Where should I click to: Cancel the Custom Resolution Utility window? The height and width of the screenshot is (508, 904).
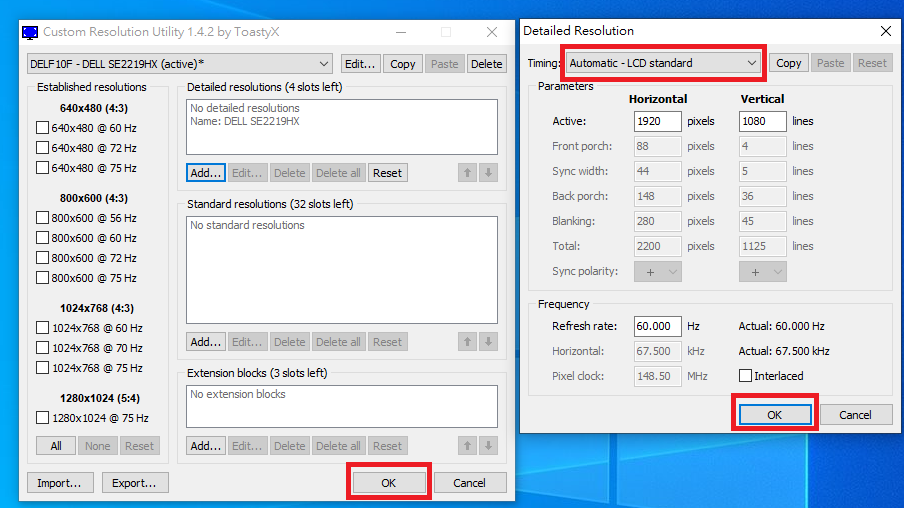click(469, 483)
